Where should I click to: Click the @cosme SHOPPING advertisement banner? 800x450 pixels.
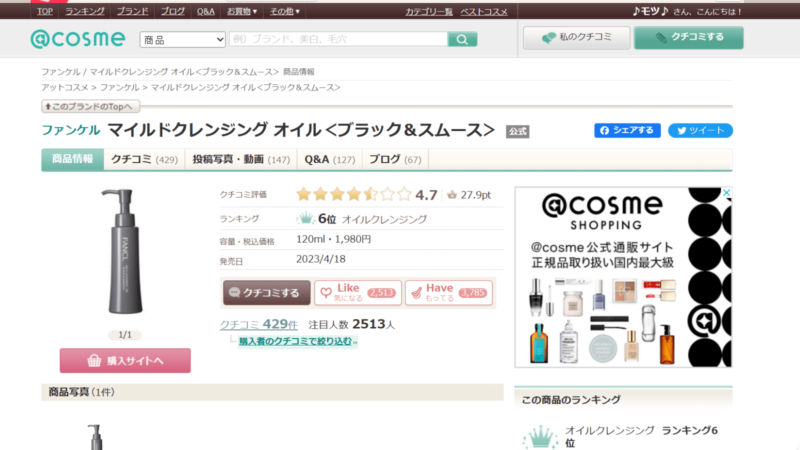click(623, 277)
